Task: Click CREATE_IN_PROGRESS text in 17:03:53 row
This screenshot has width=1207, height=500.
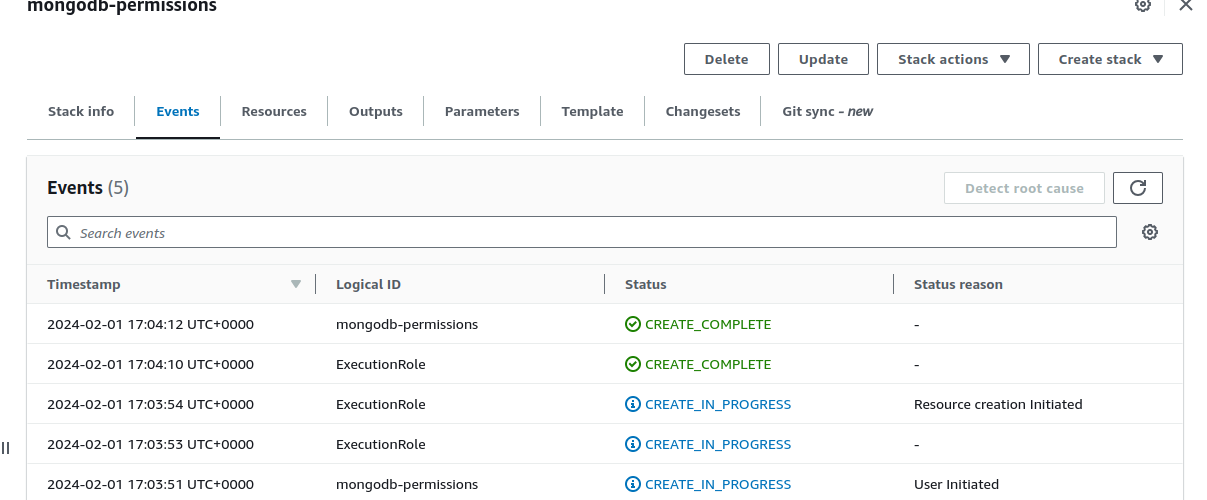Action: pyautogui.click(x=718, y=444)
